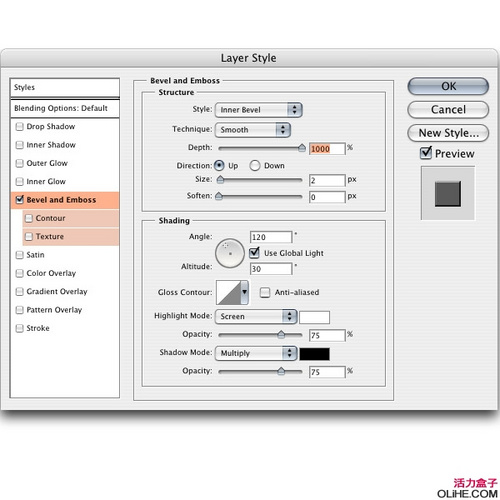Click the Size slider handle
Viewport: 500px width, 500px height.
click(220, 180)
